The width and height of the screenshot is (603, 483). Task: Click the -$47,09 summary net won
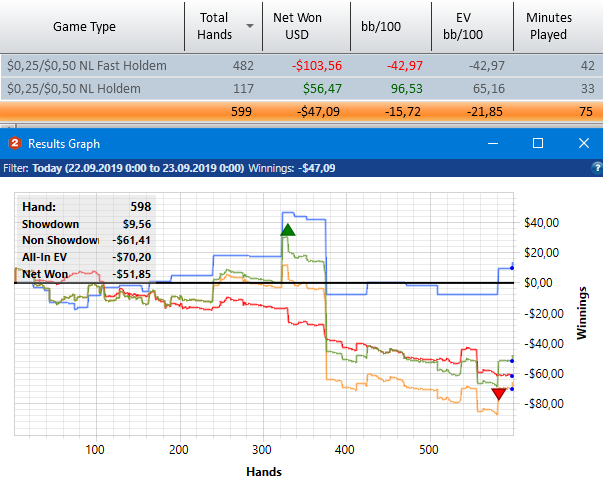318,112
